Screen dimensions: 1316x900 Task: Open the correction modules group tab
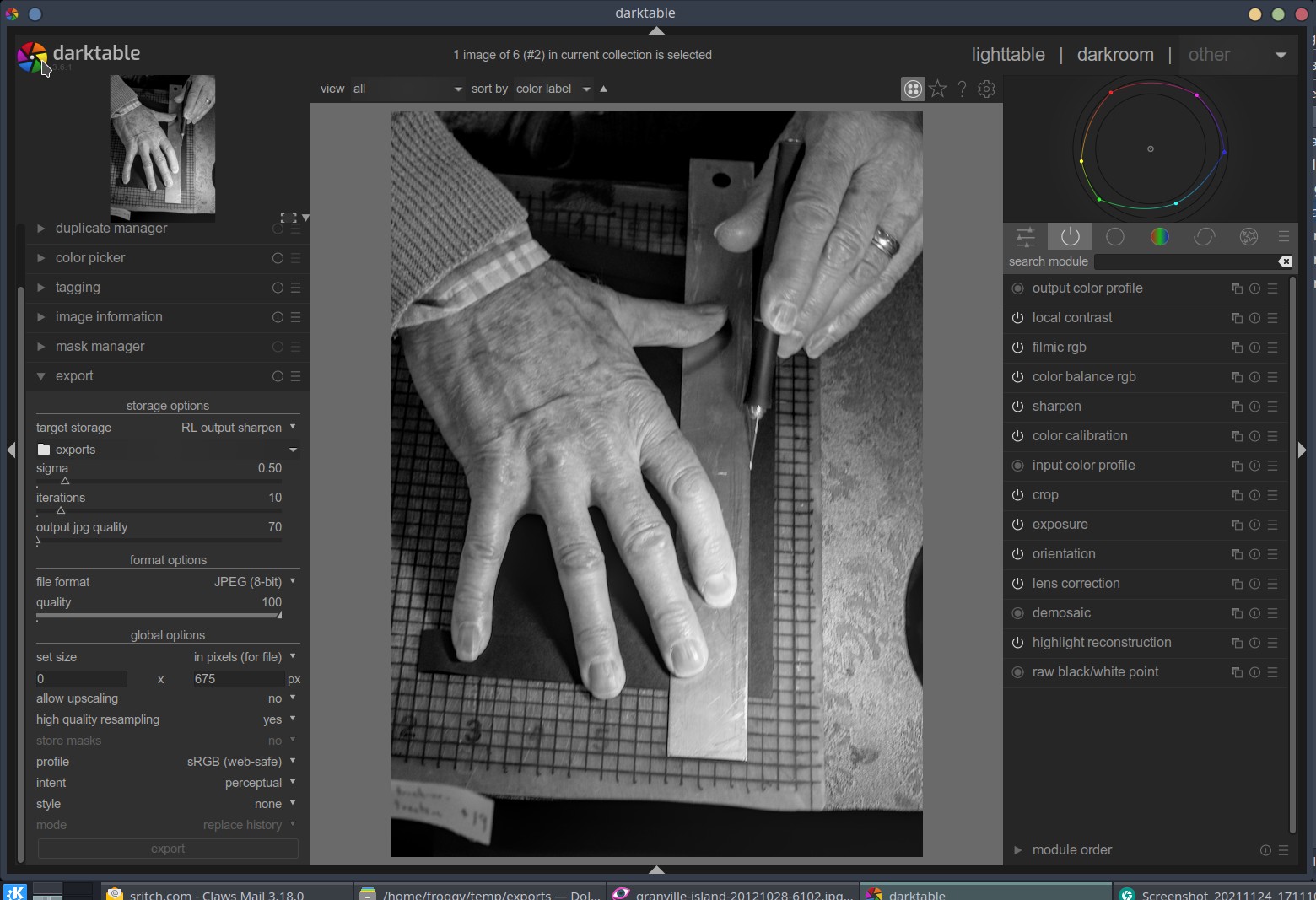click(1205, 237)
